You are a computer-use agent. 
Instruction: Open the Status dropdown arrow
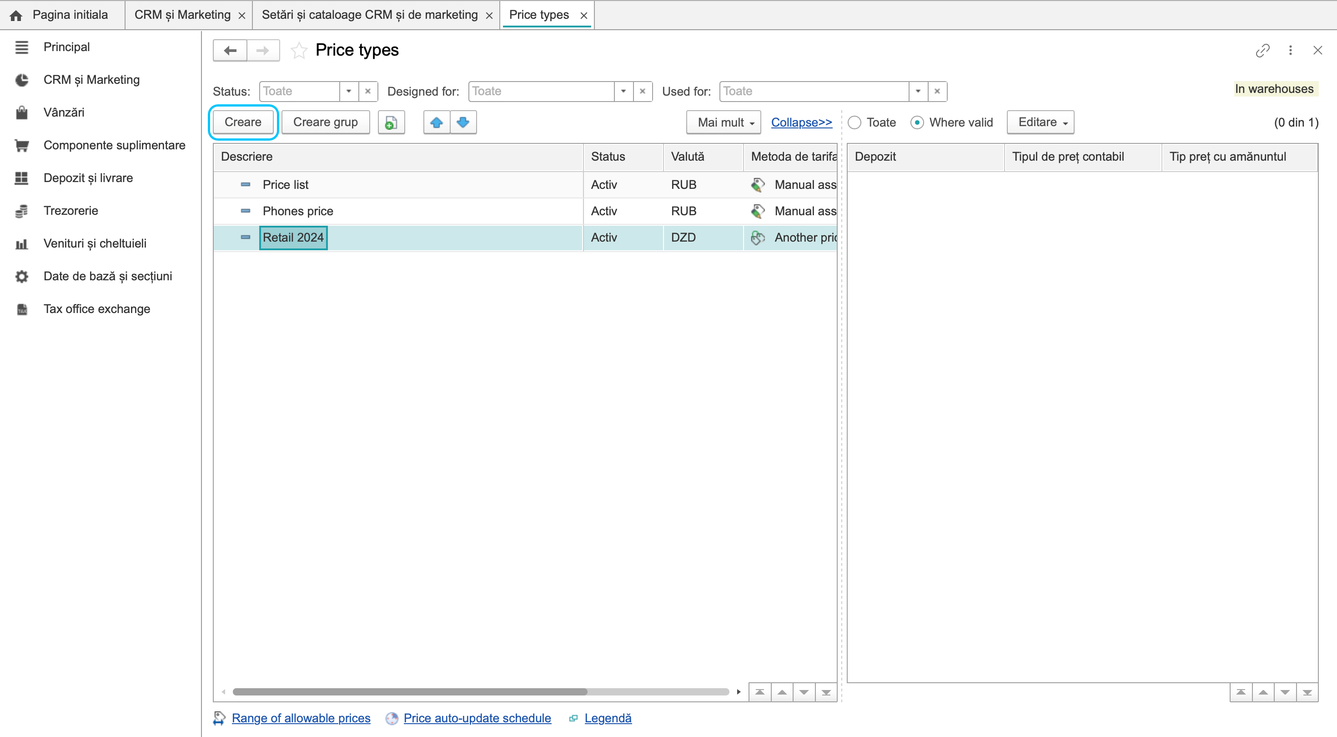(x=349, y=91)
